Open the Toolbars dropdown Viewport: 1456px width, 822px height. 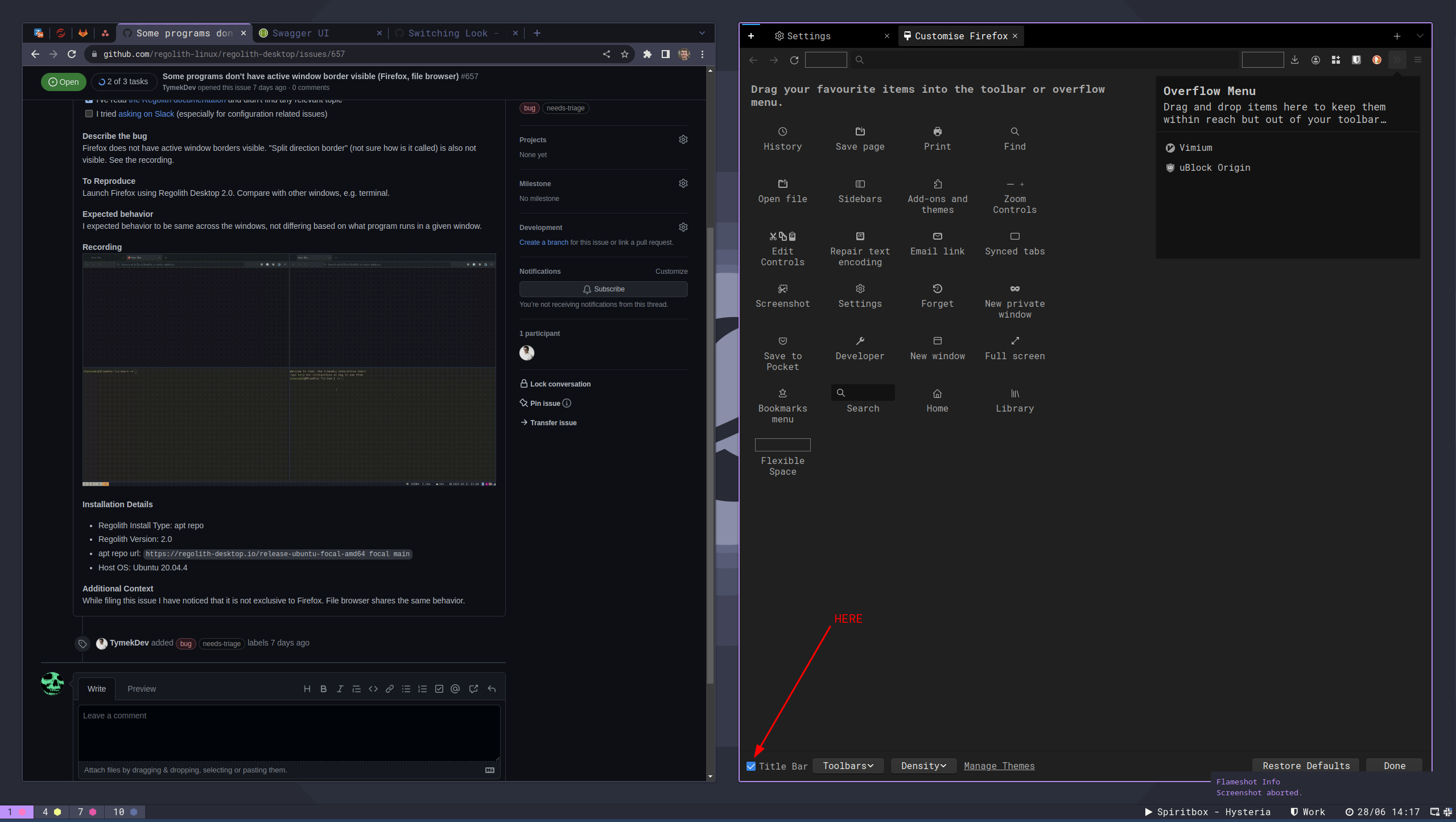847,766
